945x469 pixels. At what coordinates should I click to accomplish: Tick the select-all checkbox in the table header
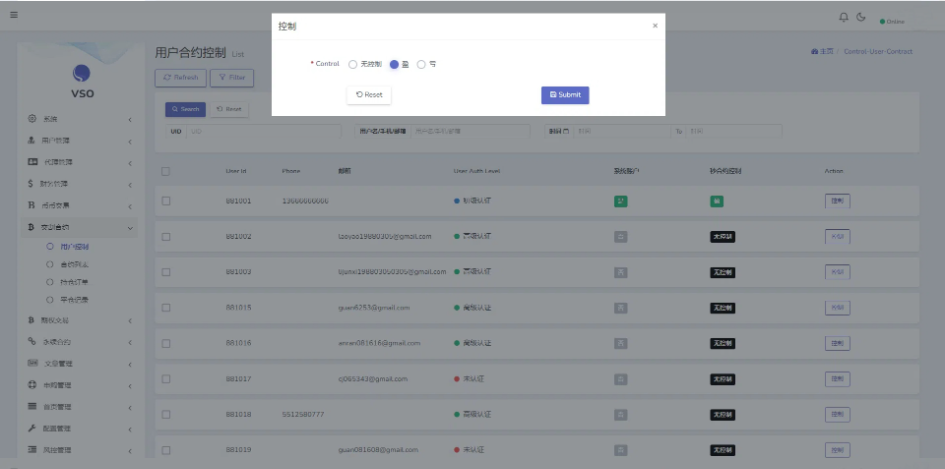[166, 171]
